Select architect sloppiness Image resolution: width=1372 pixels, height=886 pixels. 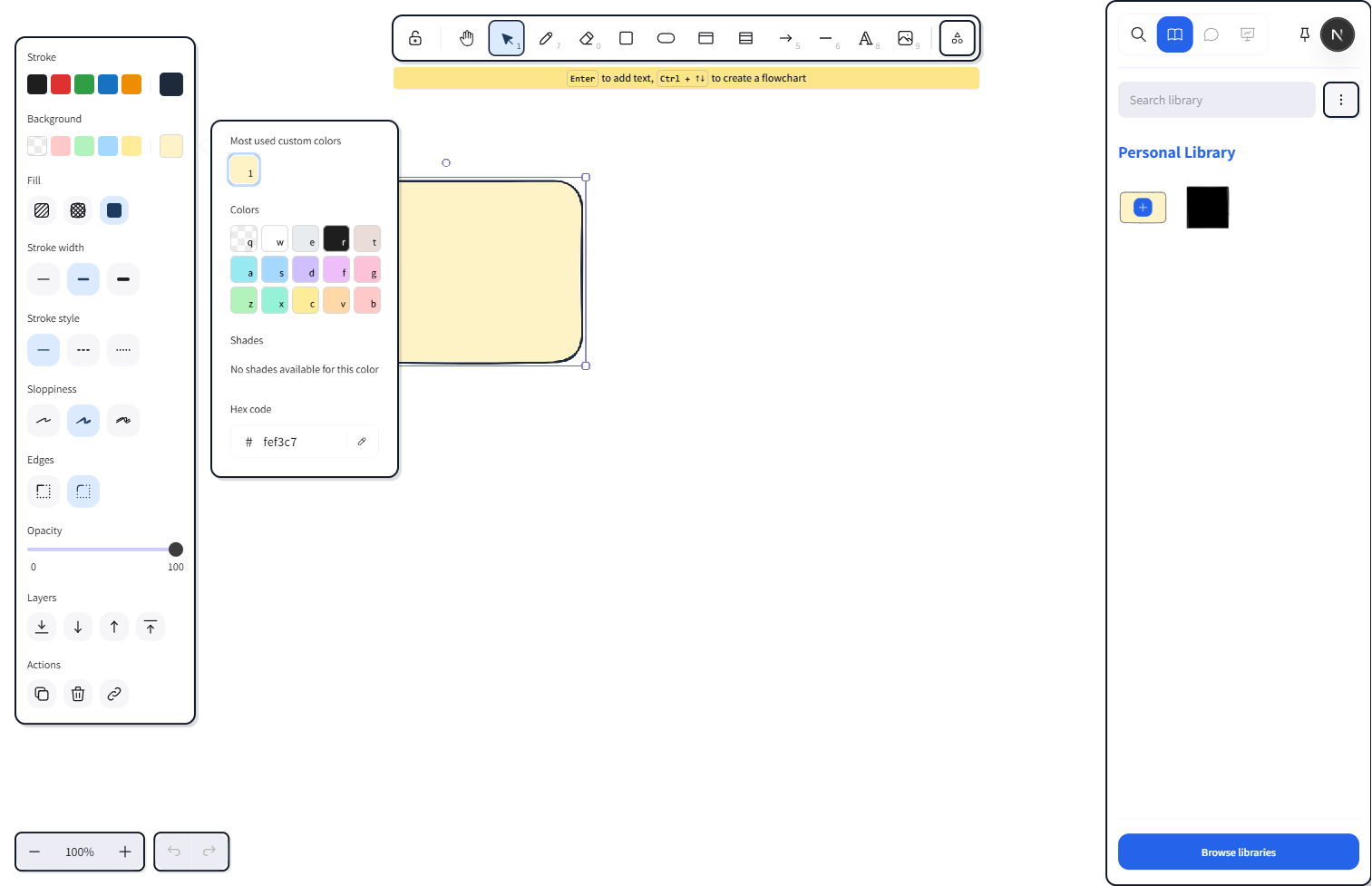tap(44, 421)
